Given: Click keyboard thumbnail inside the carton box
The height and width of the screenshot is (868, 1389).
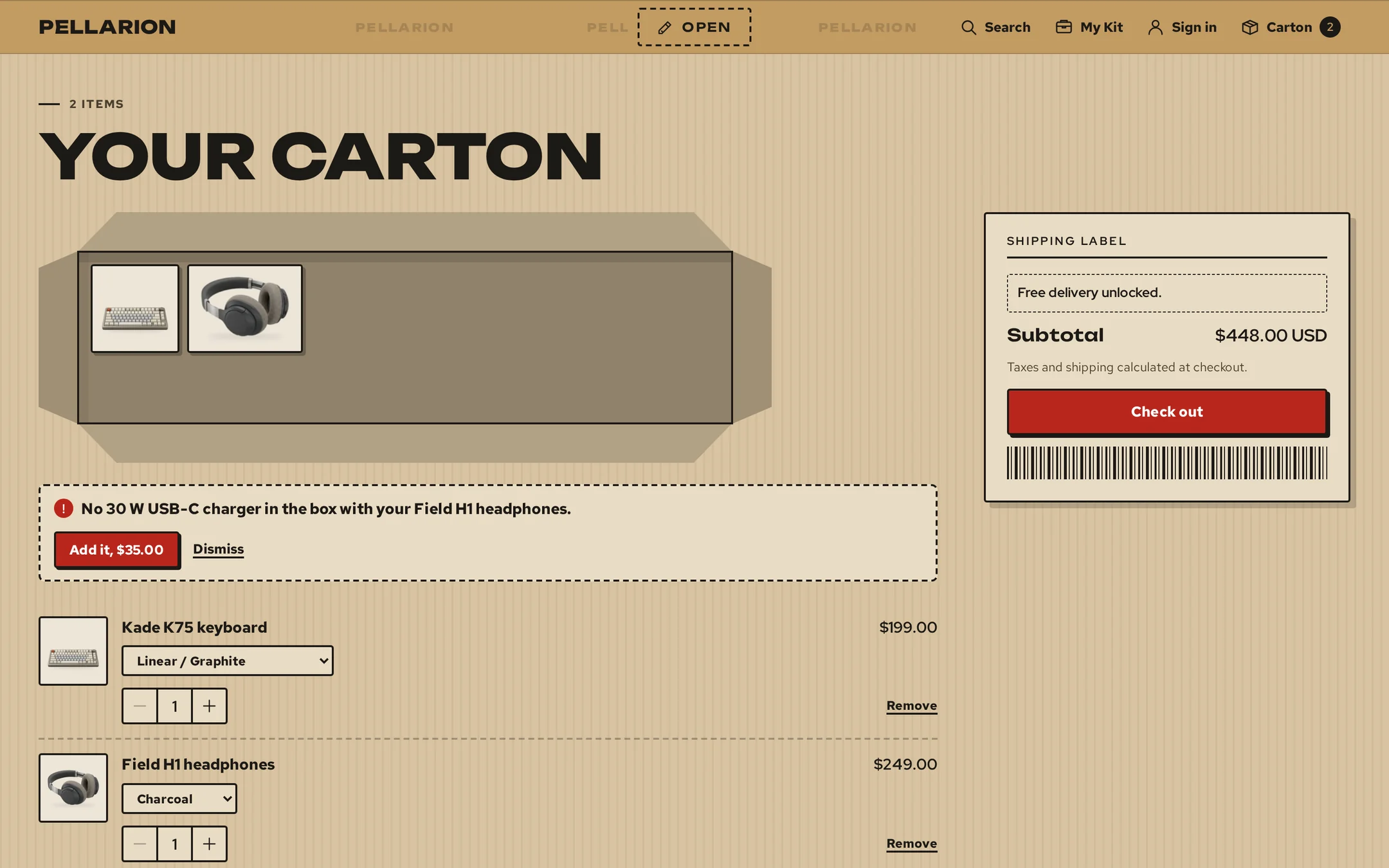Looking at the screenshot, I should 135,309.
